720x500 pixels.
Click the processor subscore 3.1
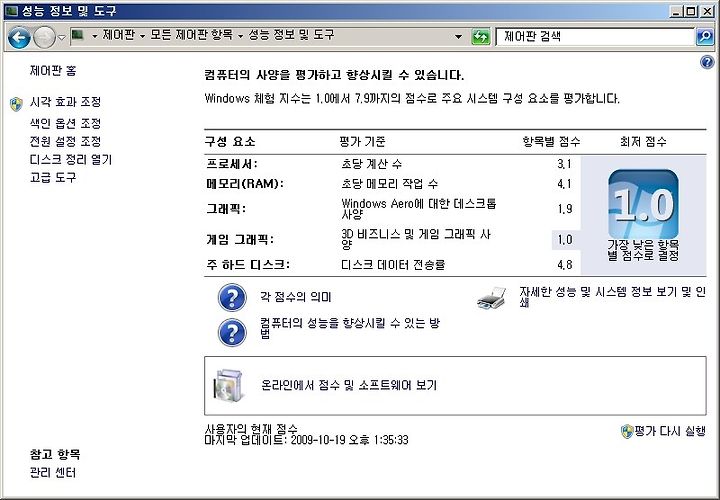point(564,164)
